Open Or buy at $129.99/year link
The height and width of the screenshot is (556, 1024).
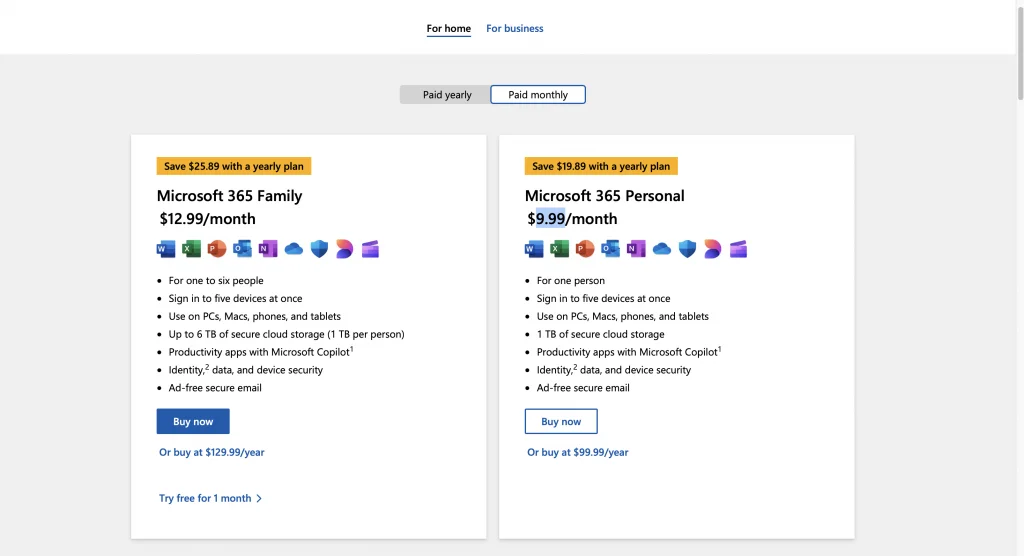point(212,452)
